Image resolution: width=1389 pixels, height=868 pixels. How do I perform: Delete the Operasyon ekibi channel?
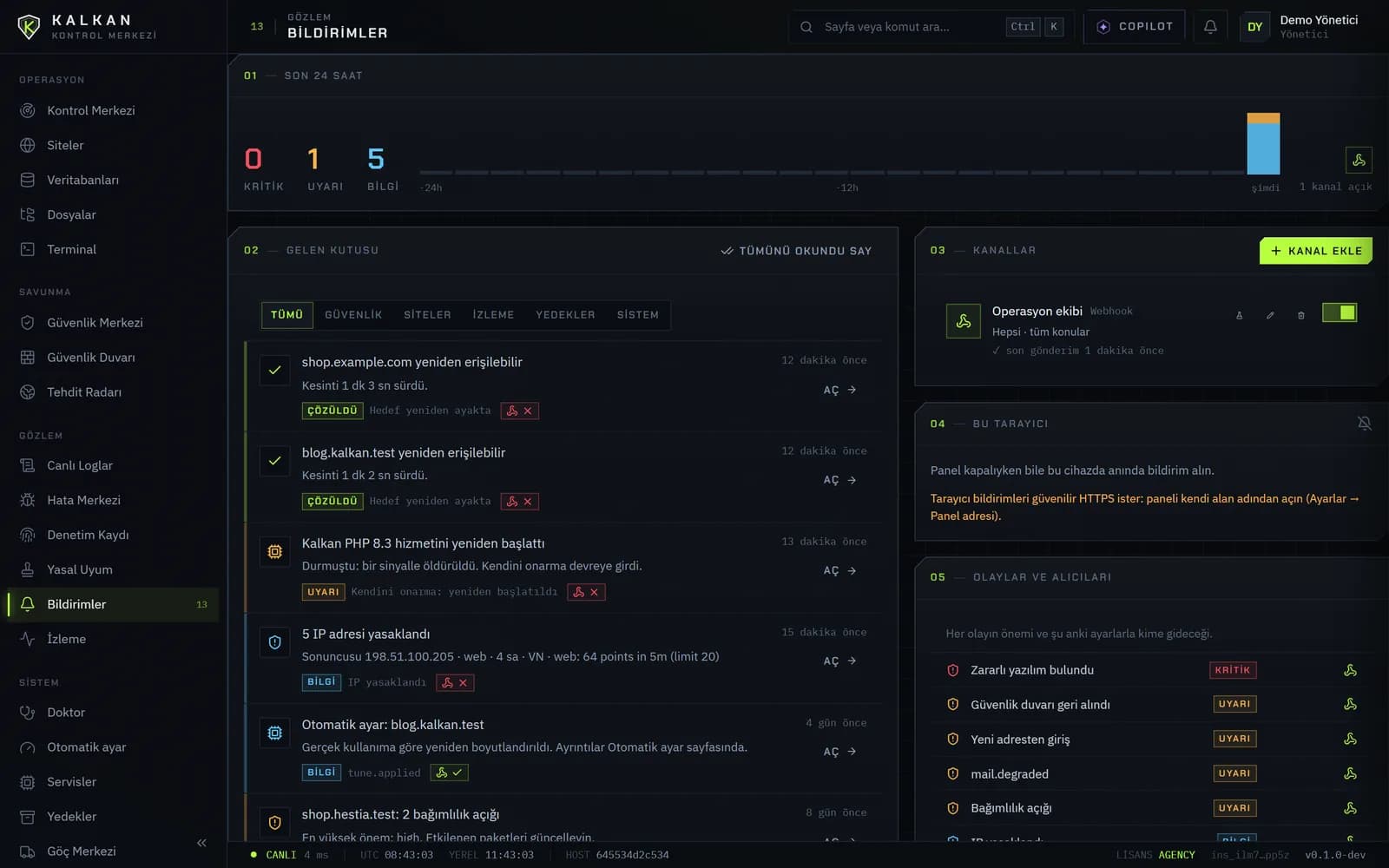(x=1300, y=315)
